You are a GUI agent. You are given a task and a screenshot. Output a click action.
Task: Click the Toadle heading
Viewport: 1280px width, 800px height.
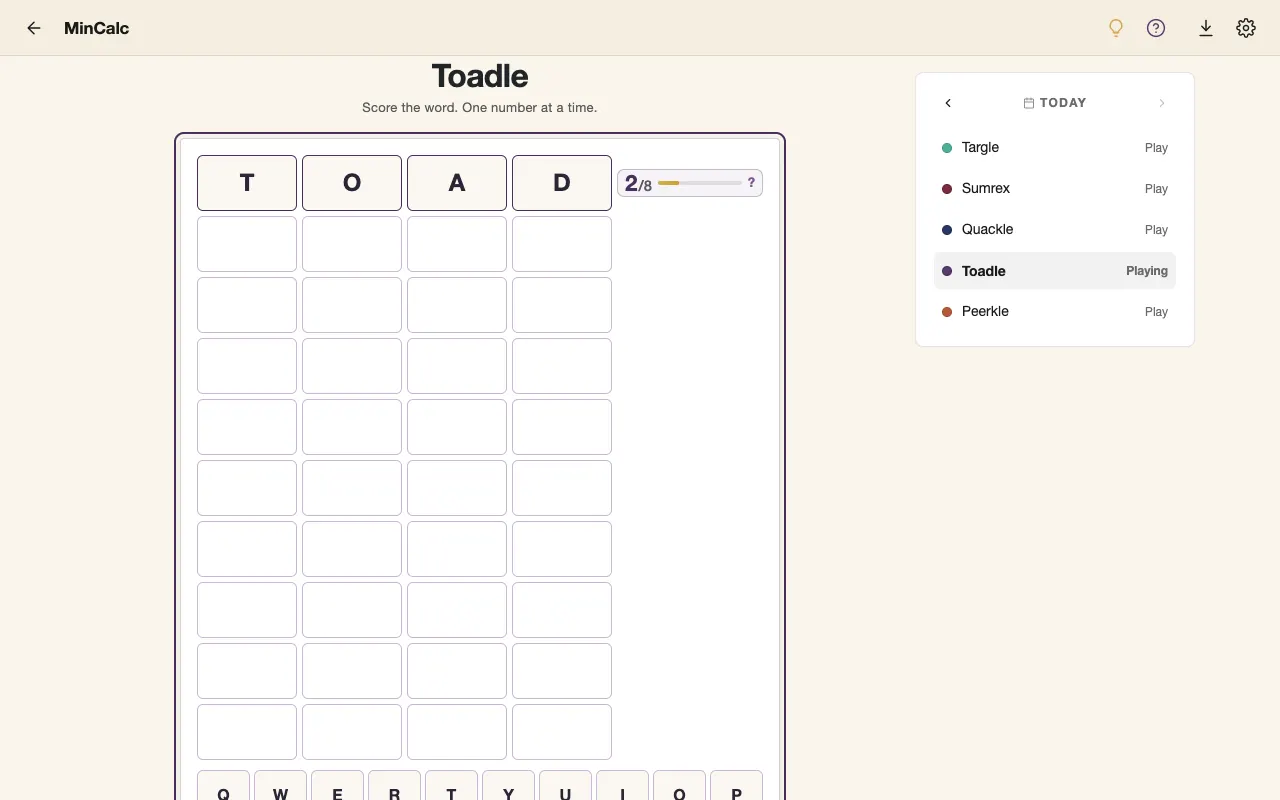pos(480,76)
